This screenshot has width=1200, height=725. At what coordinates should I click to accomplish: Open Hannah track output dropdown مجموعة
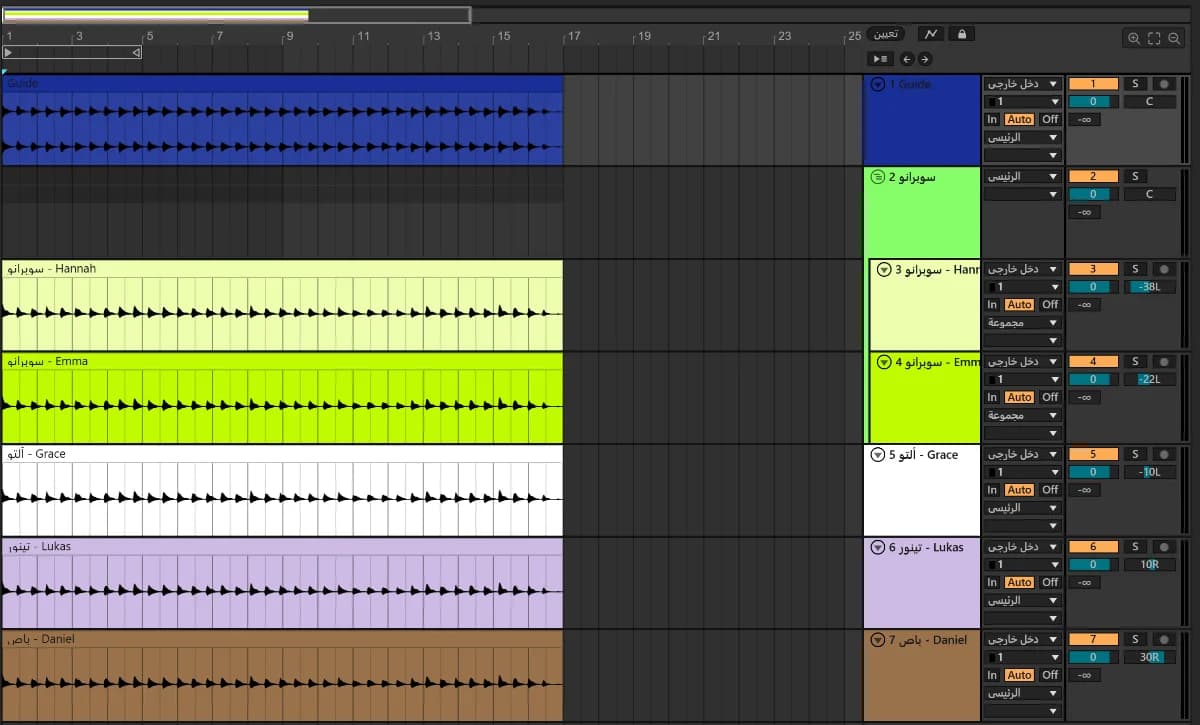point(1022,323)
